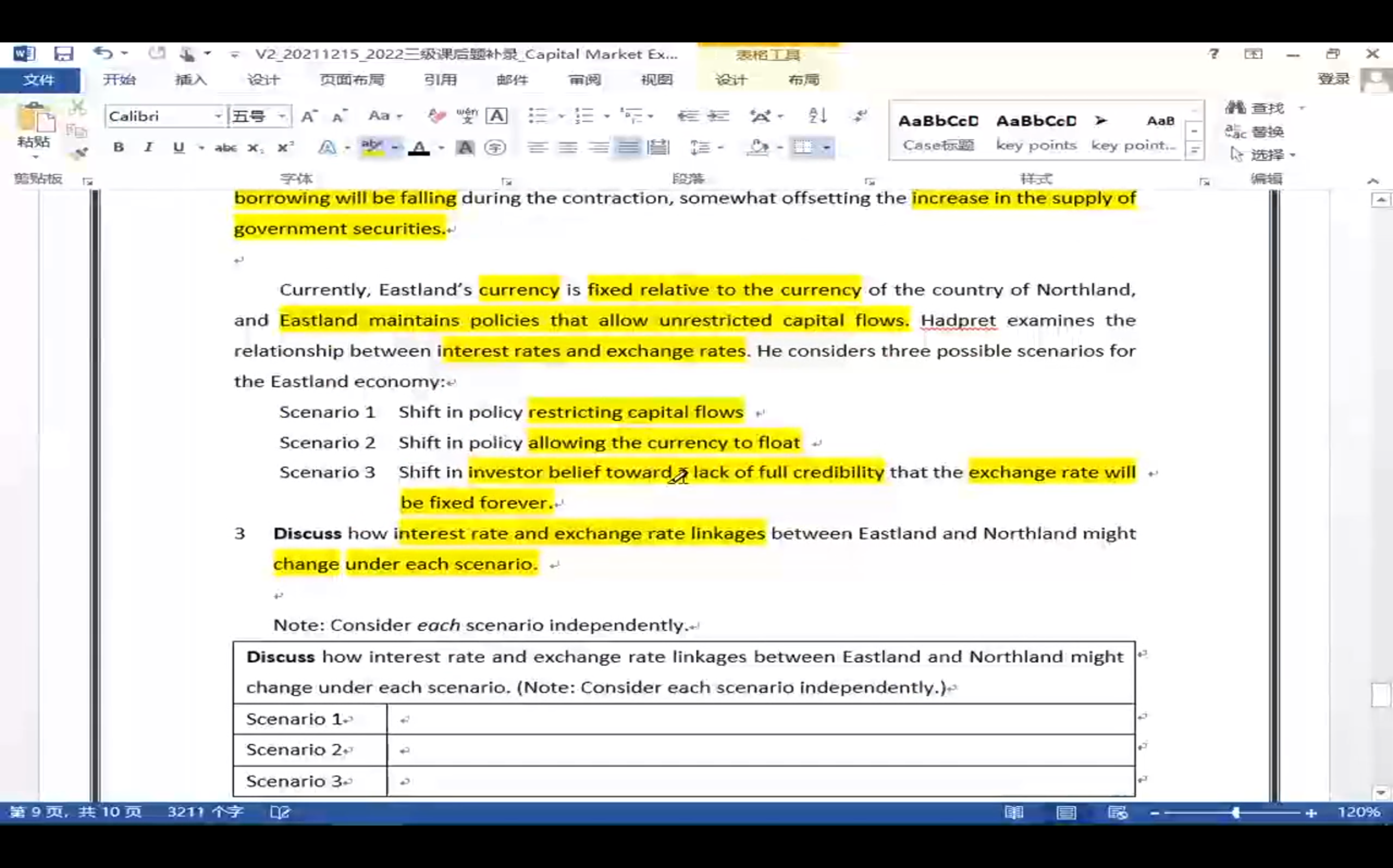Open the 插入 ribbon tab
Screen dimensions: 1393x868
(x=190, y=80)
